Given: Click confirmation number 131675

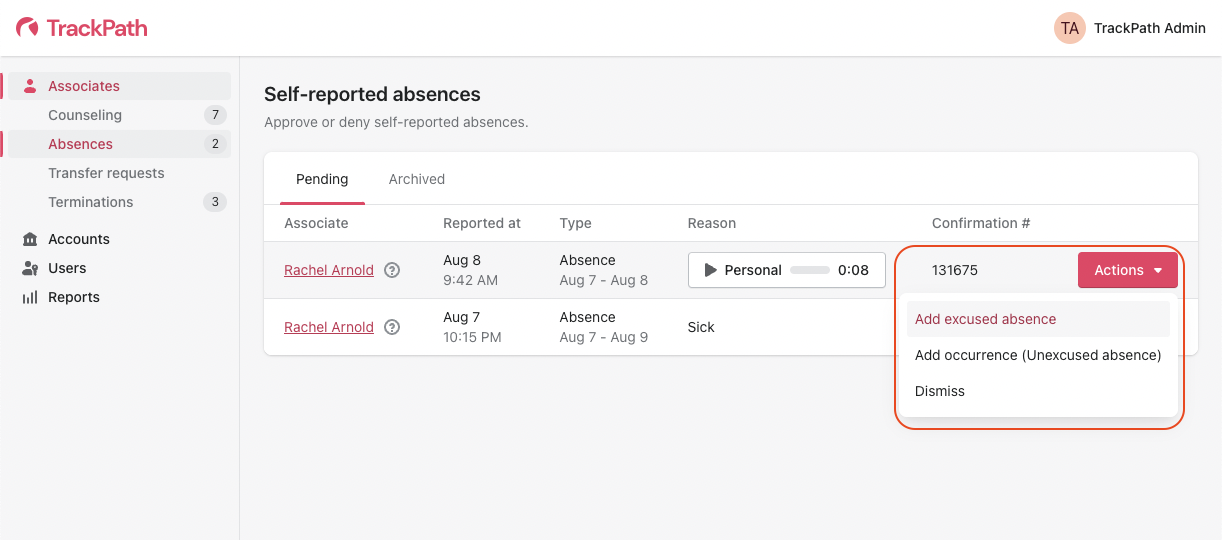Looking at the screenshot, I should click(x=955, y=270).
